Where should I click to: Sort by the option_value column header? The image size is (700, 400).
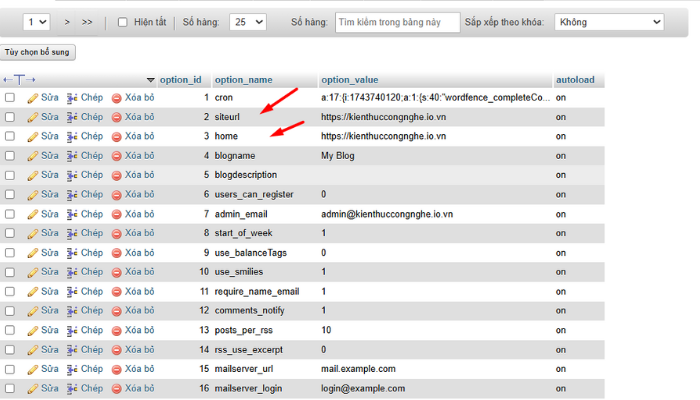coord(349,79)
